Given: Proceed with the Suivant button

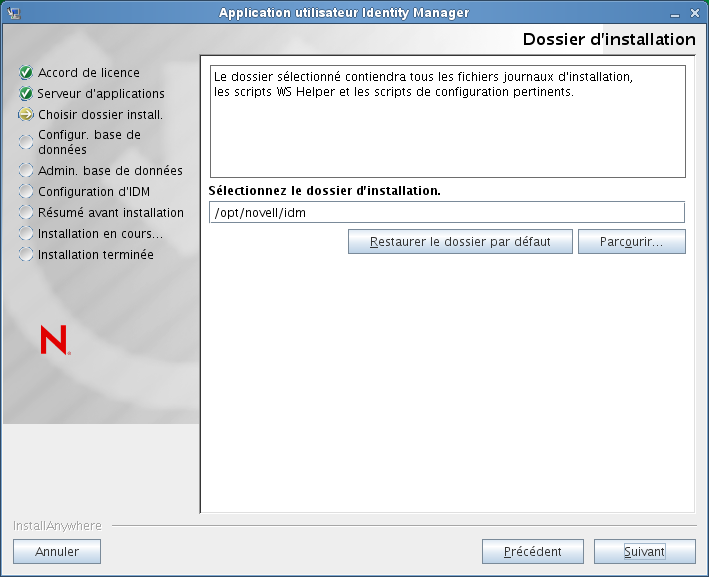Looking at the screenshot, I should (645, 552).
